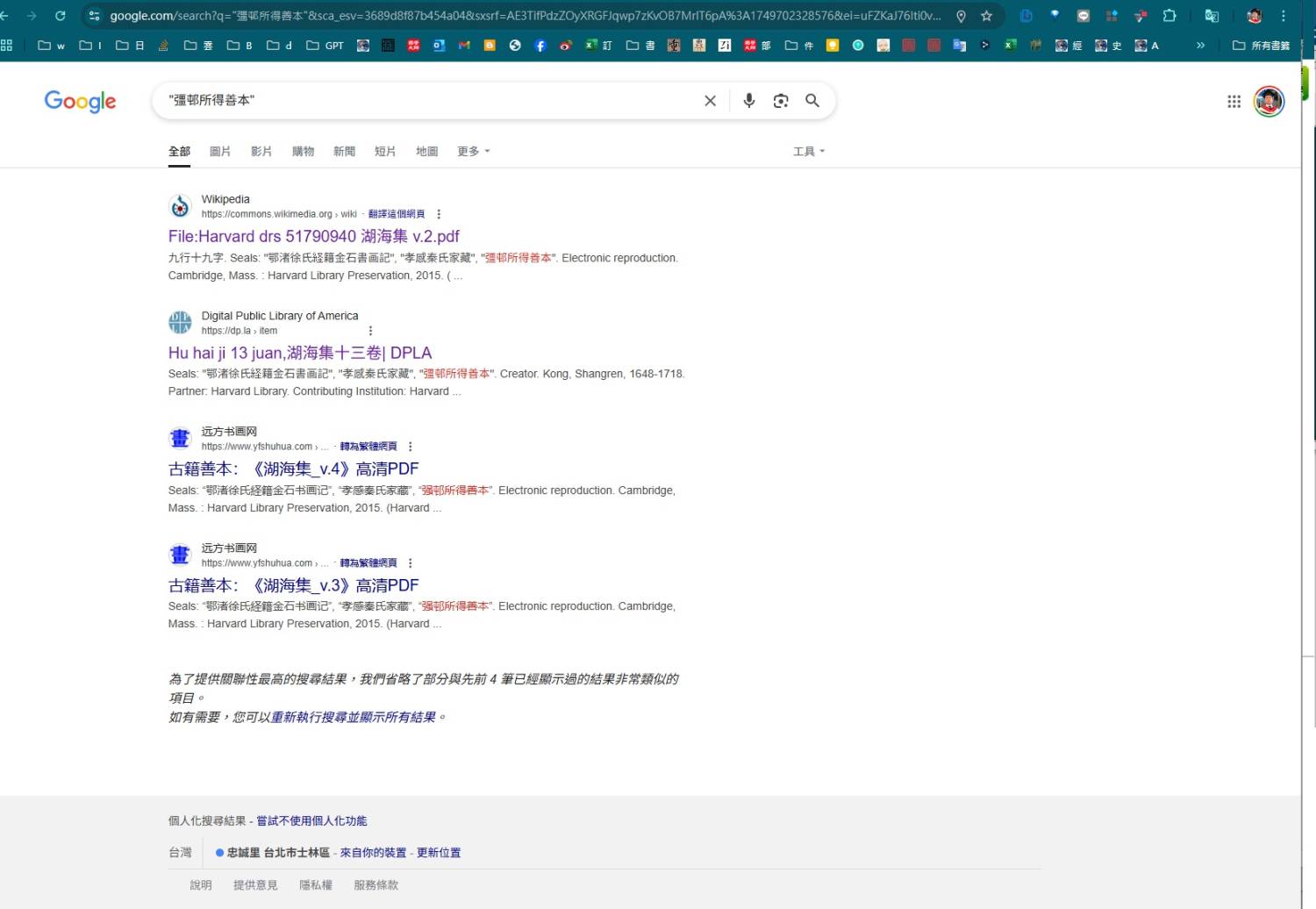Open the GPT bookmark folder

coord(325,46)
